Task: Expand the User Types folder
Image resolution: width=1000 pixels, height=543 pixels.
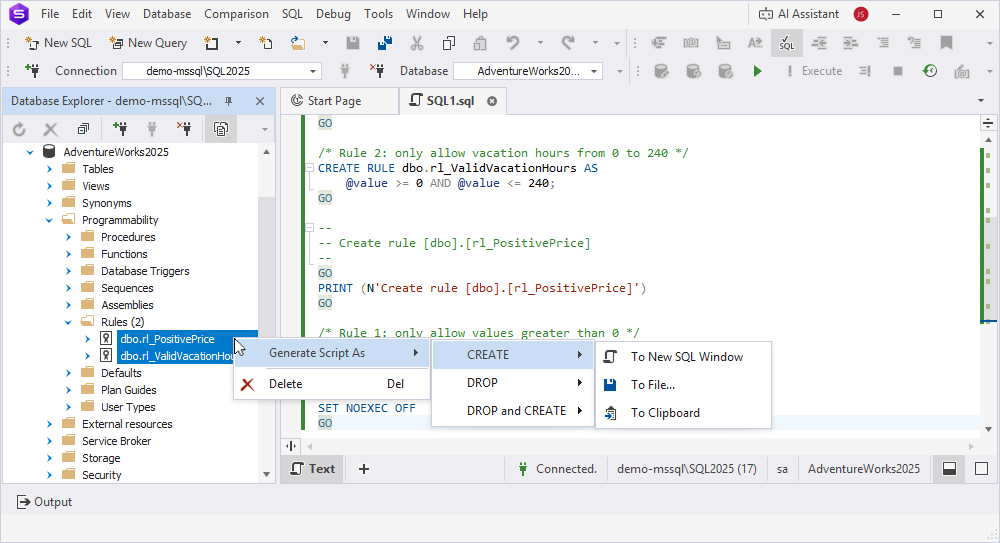Action: pyautogui.click(x=68, y=407)
